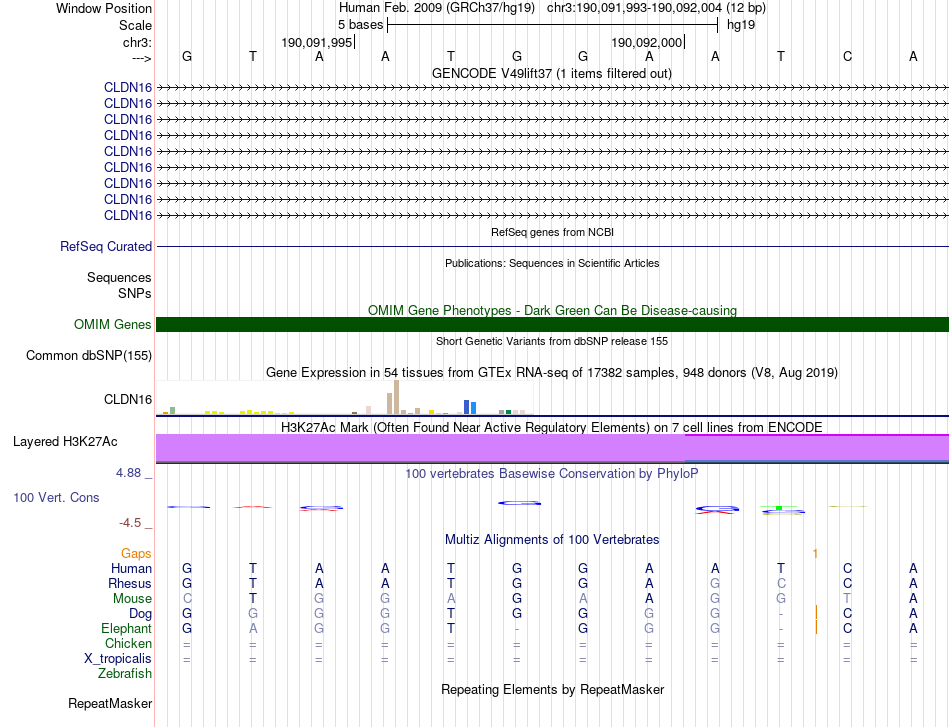Click the OMIM Genes label

(x=113, y=324)
